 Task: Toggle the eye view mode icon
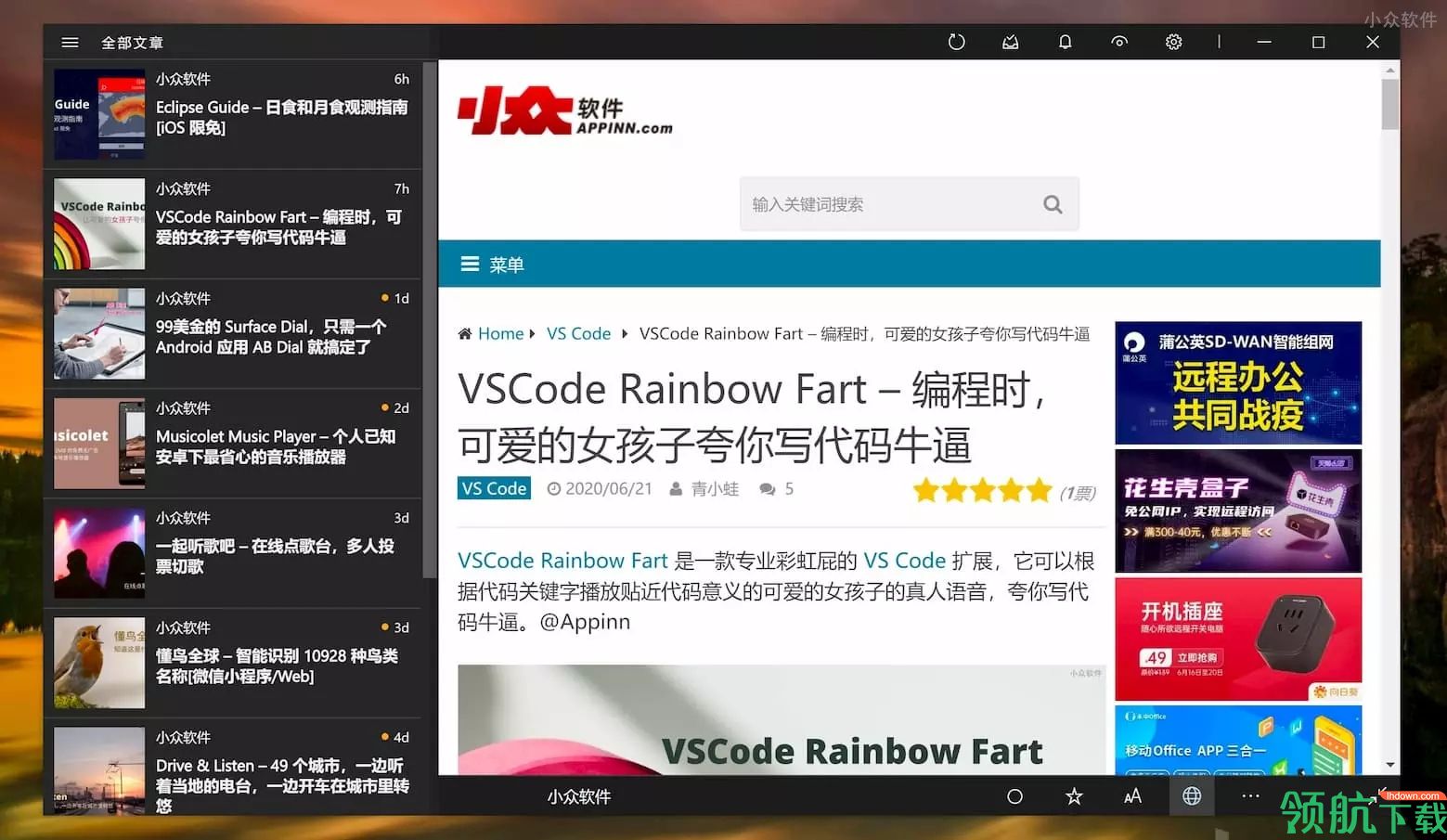1119,42
